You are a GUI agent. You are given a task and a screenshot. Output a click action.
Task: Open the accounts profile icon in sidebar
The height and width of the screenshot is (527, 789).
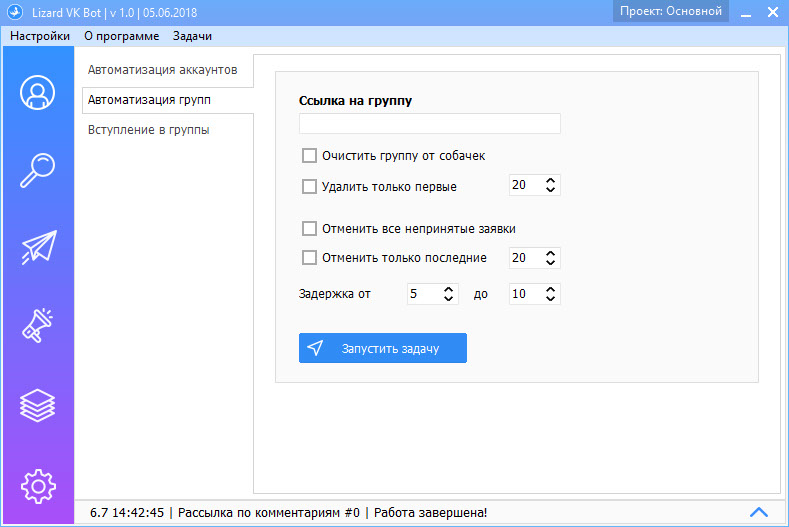click(x=37, y=93)
